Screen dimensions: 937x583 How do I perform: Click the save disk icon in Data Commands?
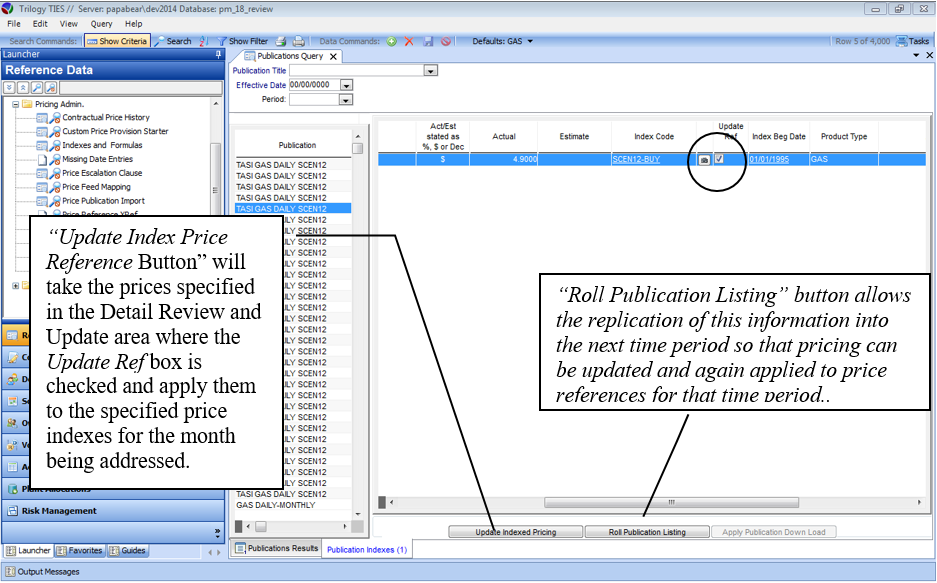[x=428, y=41]
